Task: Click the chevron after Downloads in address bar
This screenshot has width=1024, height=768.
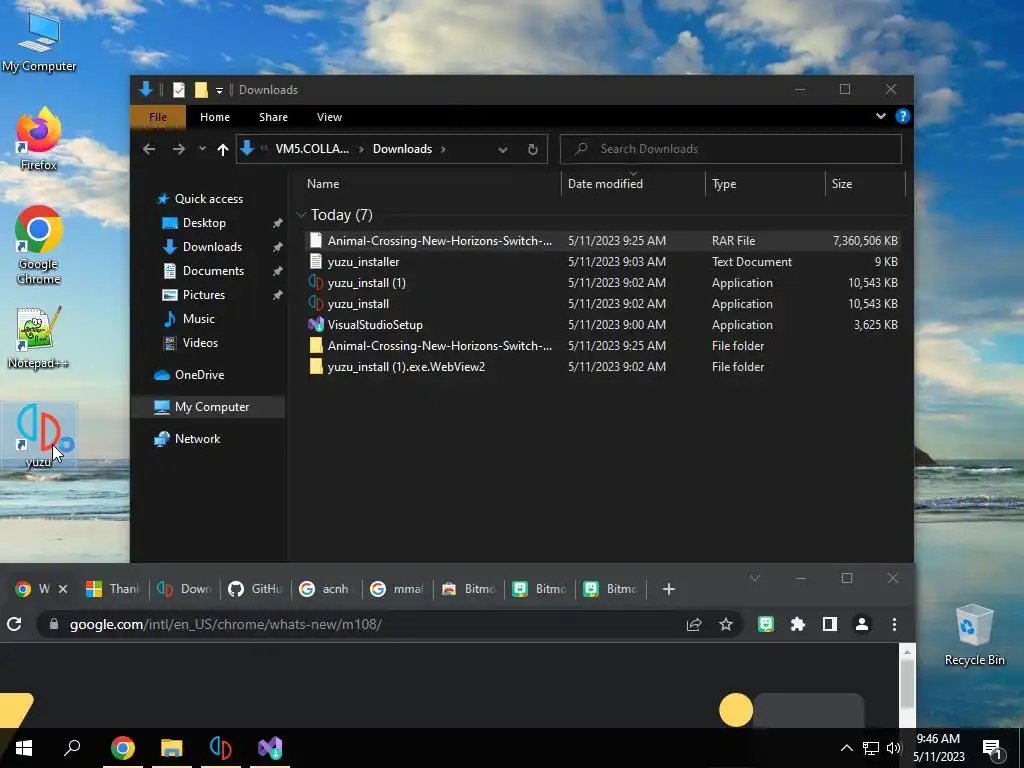Action: (x=443, y=149)
